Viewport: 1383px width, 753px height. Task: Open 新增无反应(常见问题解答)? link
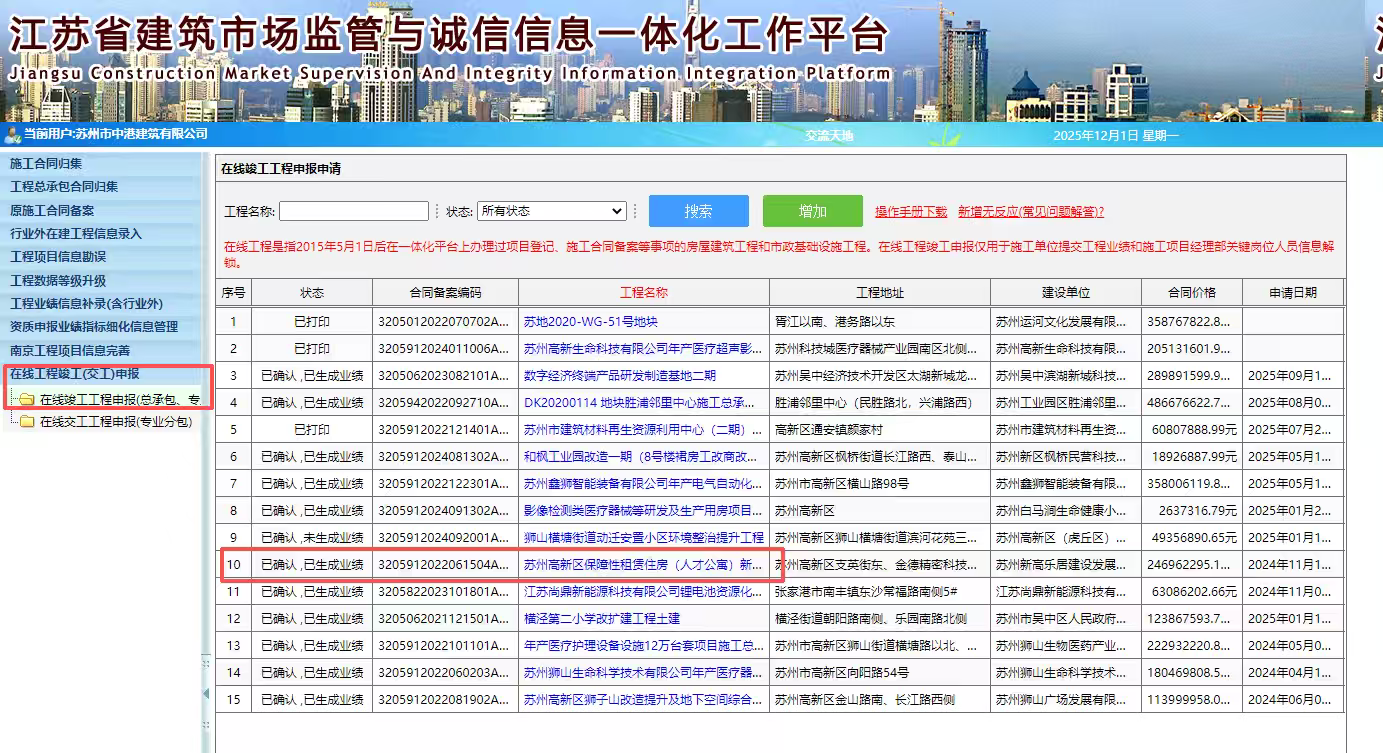tap(1030, 212)
